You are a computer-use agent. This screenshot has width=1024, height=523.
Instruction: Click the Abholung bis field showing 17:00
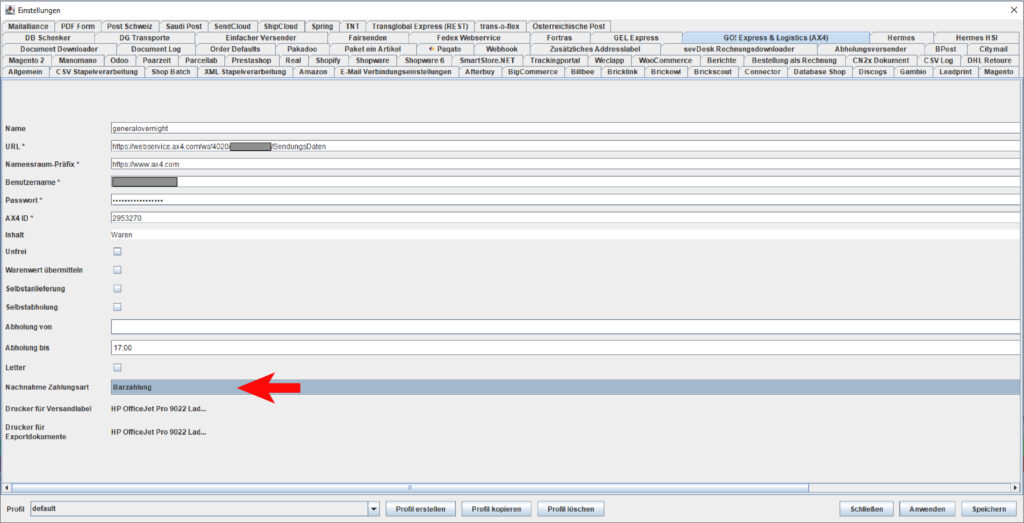[566, 347]
